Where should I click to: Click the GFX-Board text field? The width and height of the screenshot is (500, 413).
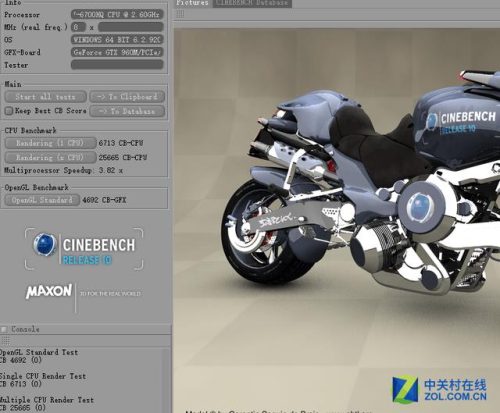point(117,52)
